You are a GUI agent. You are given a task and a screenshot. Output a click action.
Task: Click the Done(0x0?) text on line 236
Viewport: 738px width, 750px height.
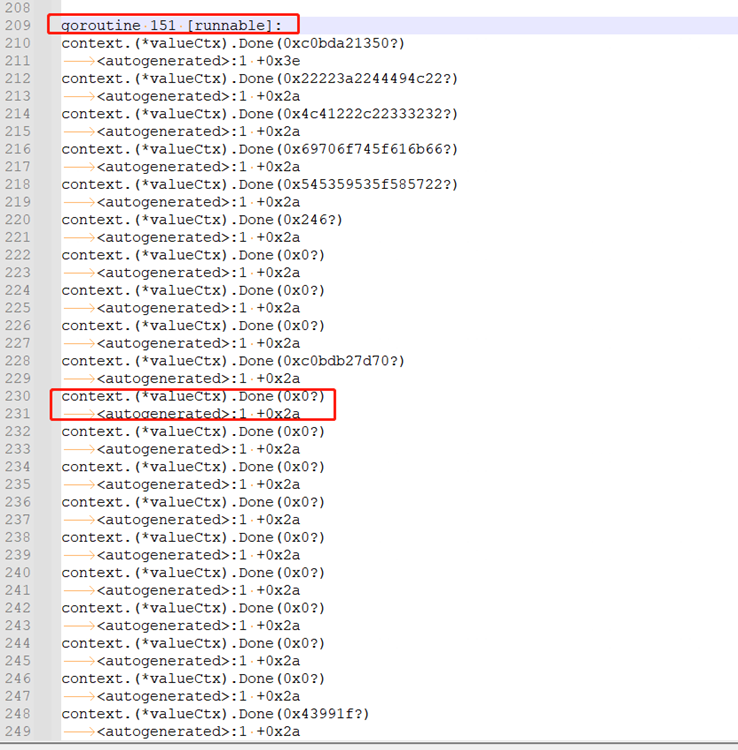coord(193,502)
